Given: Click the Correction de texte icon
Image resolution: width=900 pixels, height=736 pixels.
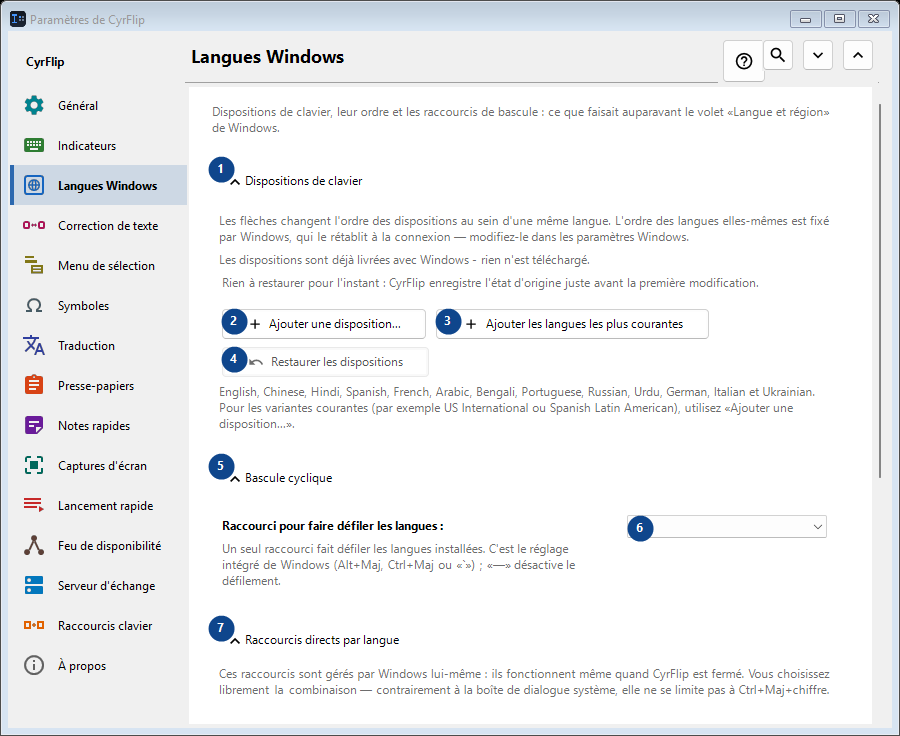Looking at the screenshot, I should pyautogui.click(x=34, y=226).
